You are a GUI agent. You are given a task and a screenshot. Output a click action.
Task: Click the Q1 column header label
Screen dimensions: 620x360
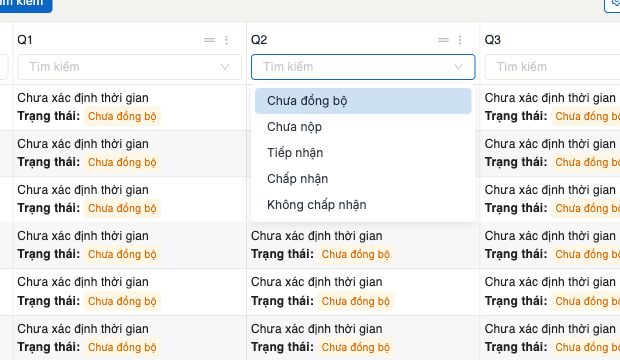click(25, 40)
